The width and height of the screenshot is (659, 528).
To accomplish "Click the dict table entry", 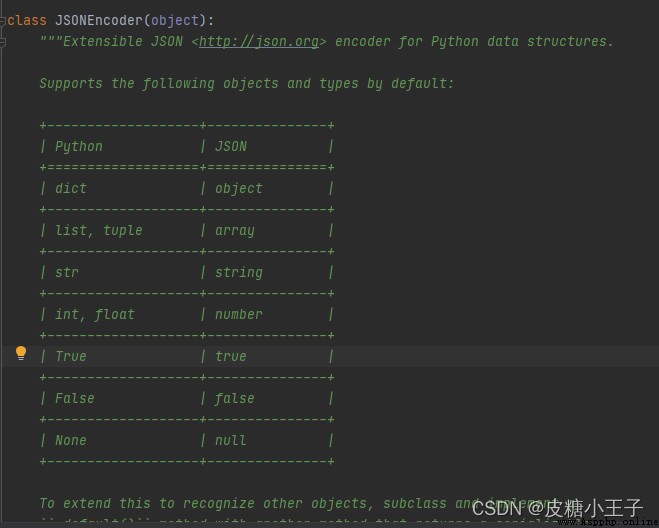I will (71, 188).
